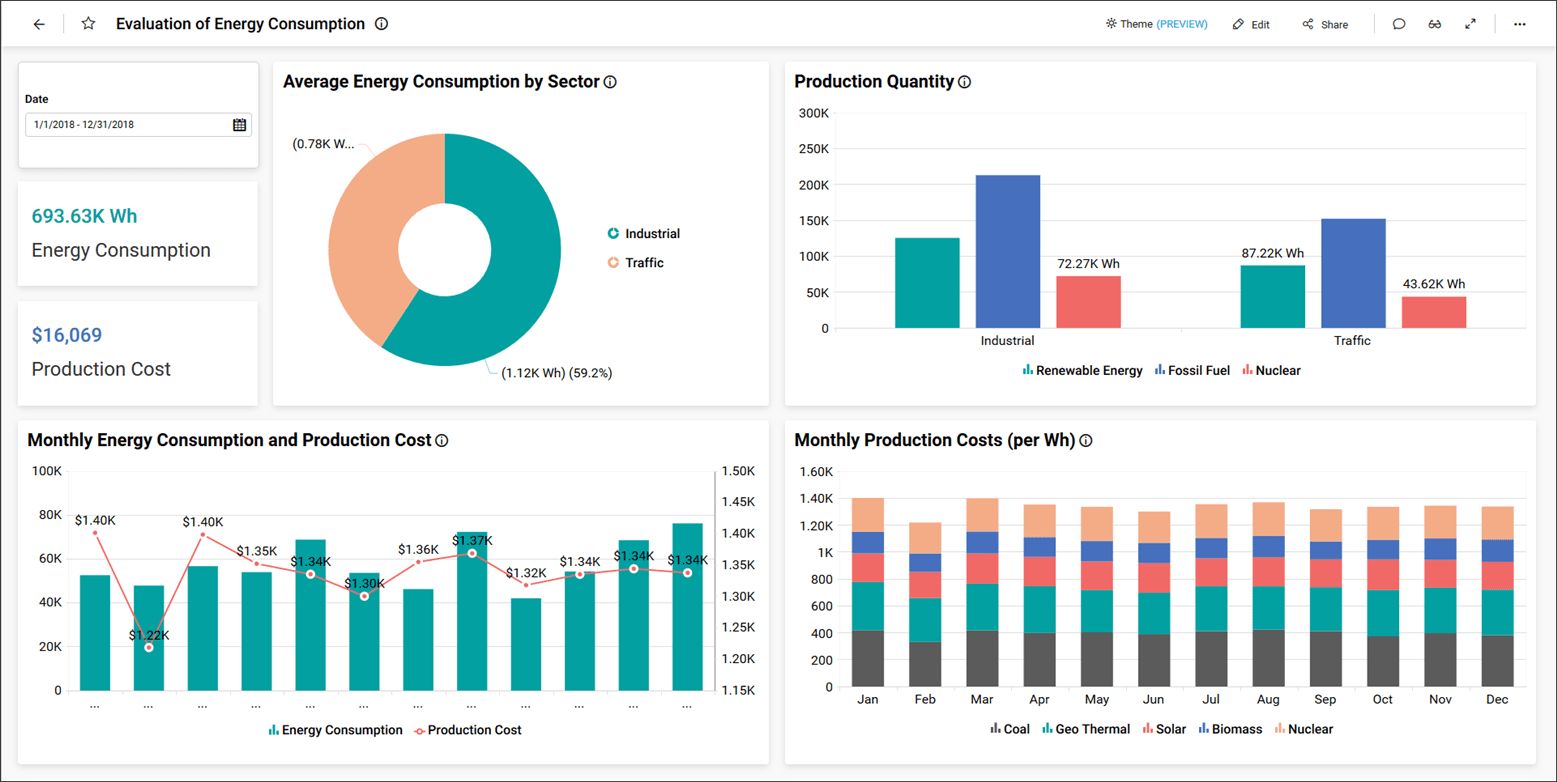Click the back arrow at top left
The width and height of the screenshot is (1557, 782).
pyautogui.click(x=38, y=23)
